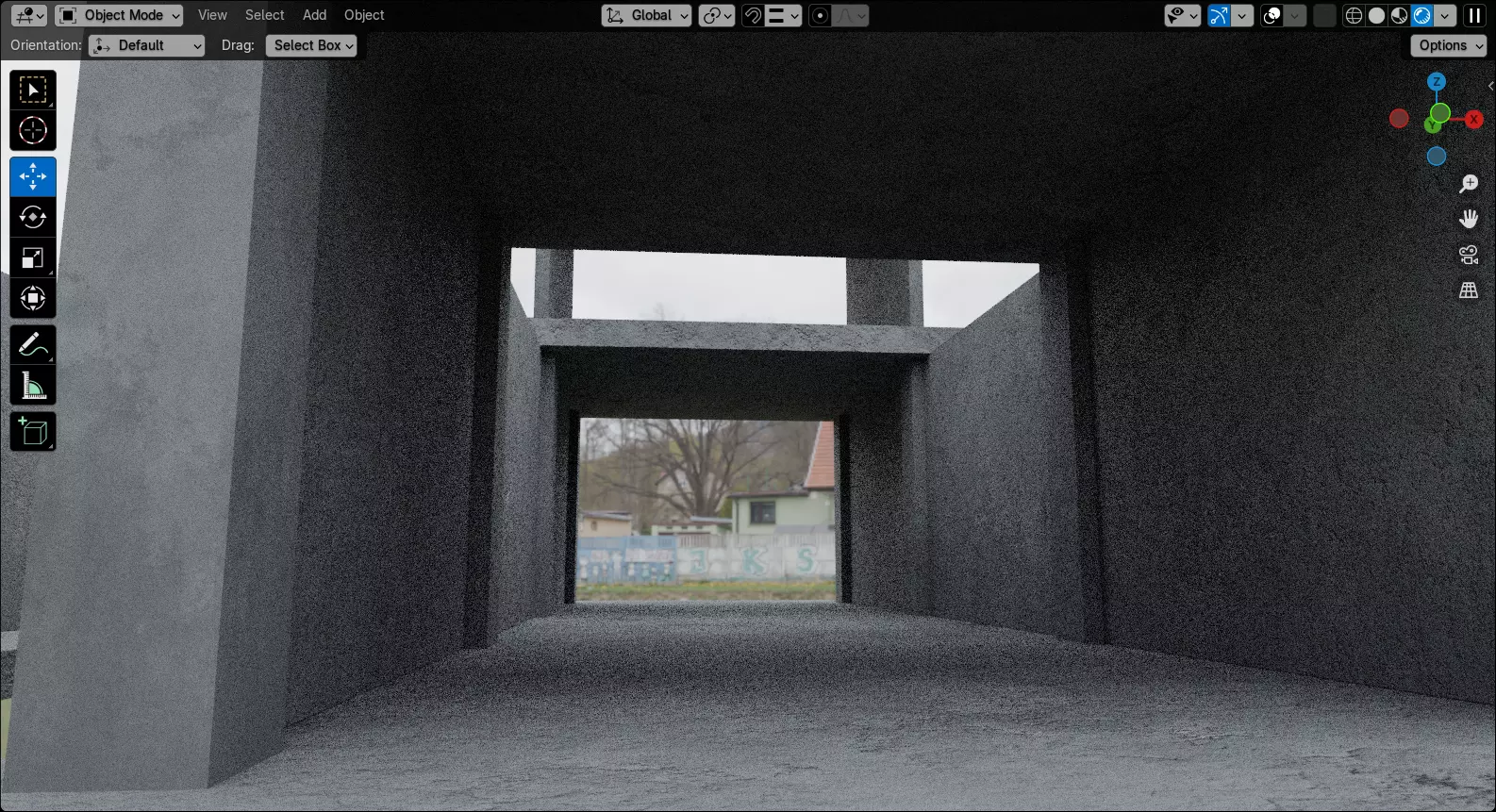
Task: Toggle viewport overlays
Action: tap(1272, 15)
